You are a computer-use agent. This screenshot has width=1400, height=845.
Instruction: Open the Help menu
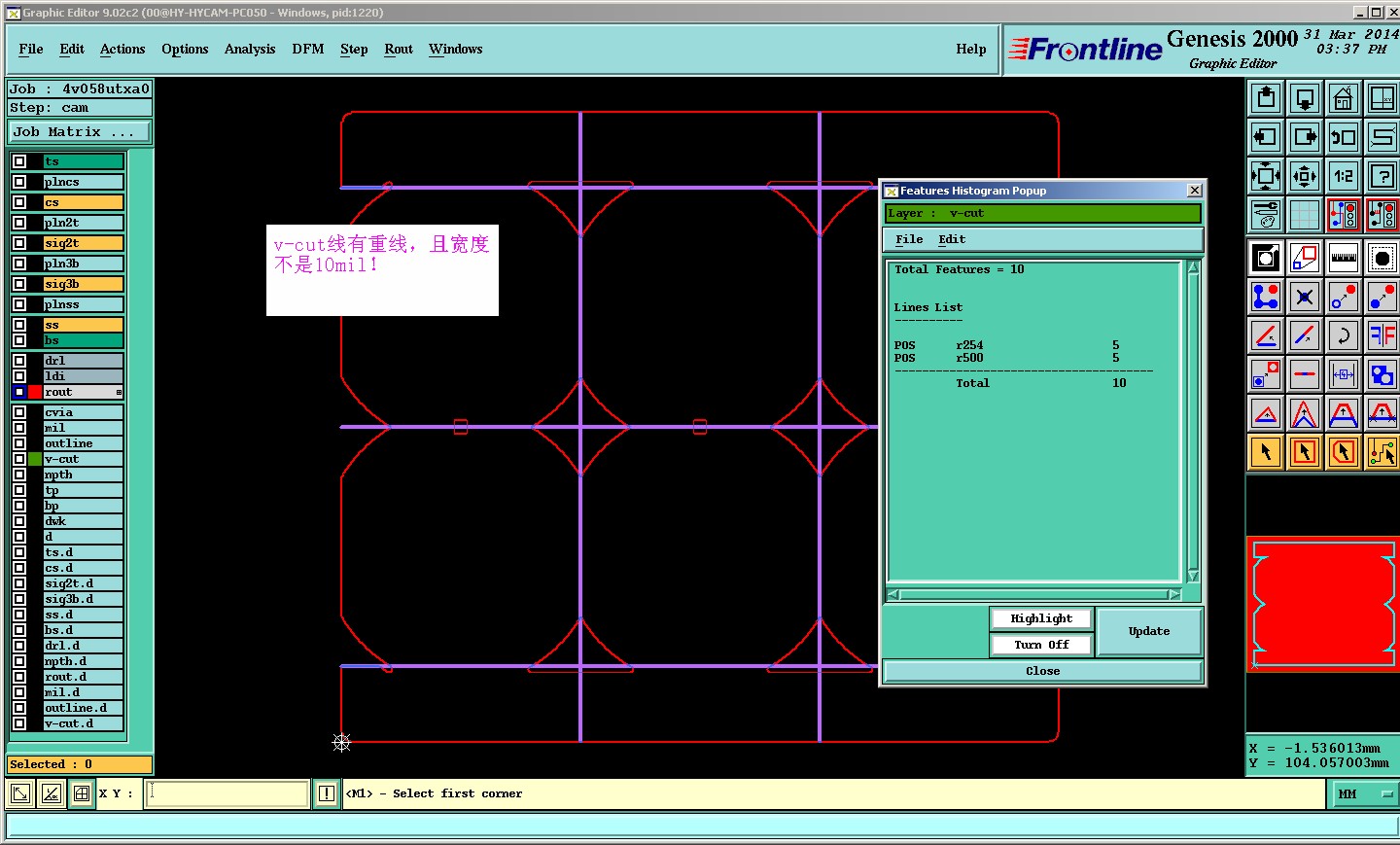[x=971, y=50]
